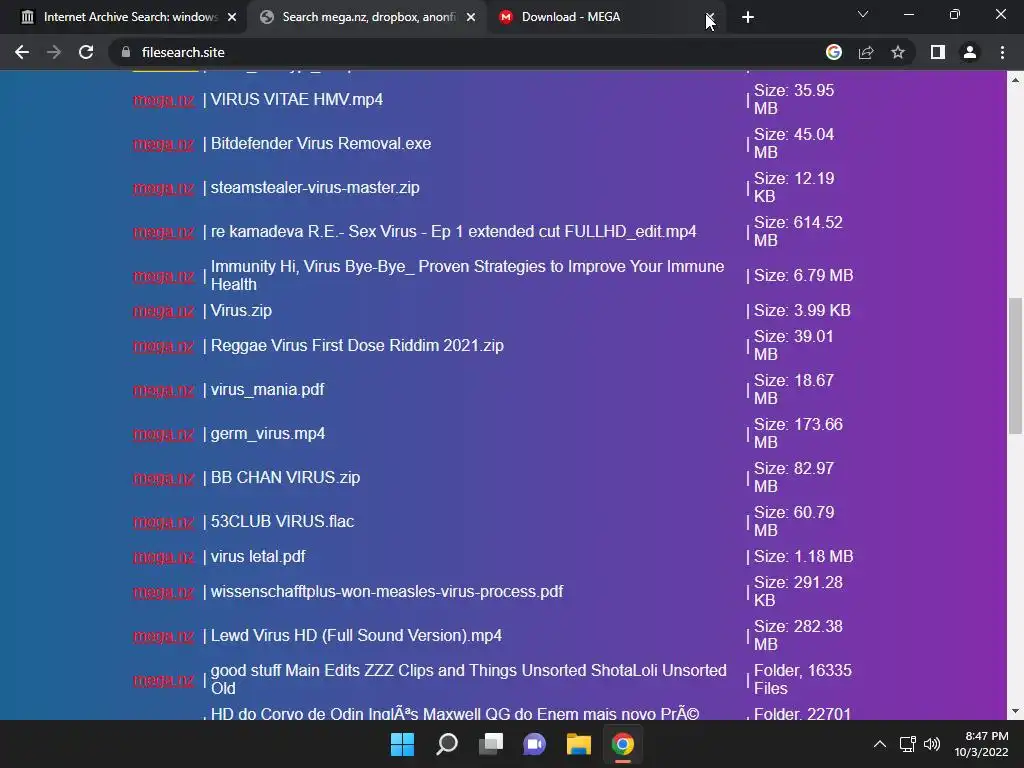Open mega.nz link for 53CLUB VIRUS.flac

click(163, 522)
